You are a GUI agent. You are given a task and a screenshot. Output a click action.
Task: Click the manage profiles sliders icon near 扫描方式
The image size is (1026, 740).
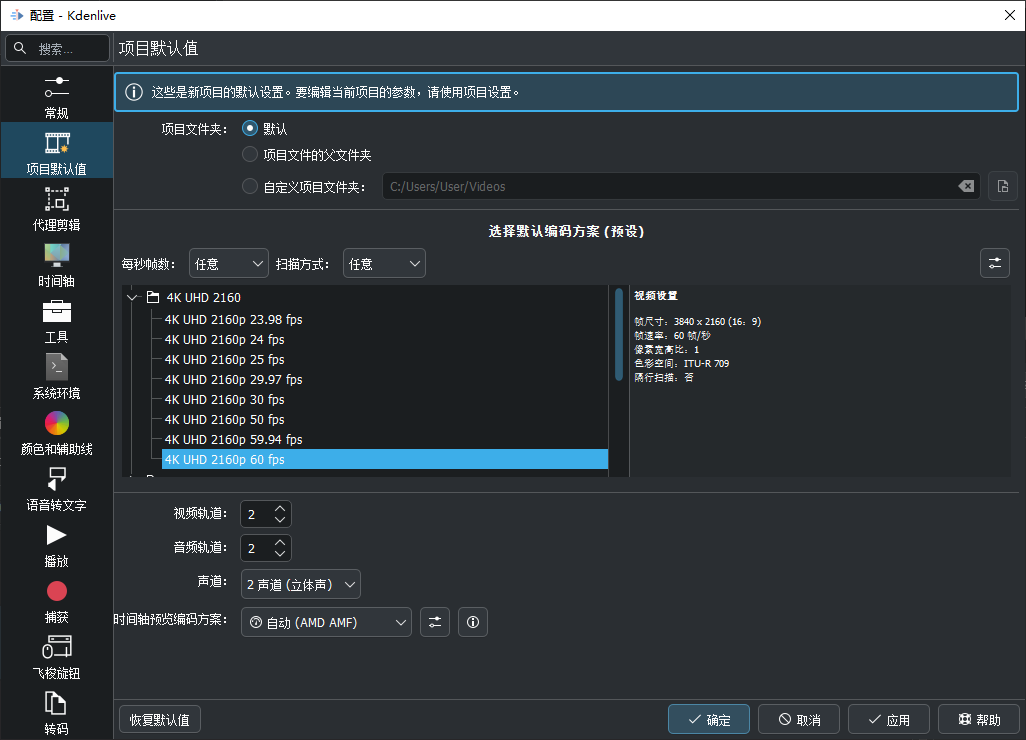(x=994, y=263)
